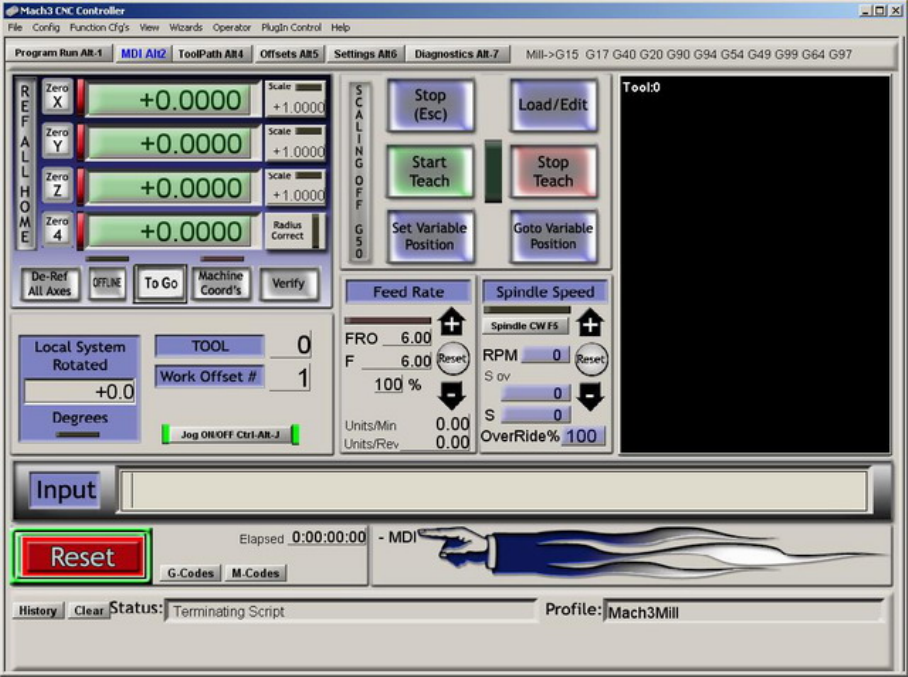Click the Z axis position readout
The height and width of the screenshot is (677, 908).
(x=169, y=188)
